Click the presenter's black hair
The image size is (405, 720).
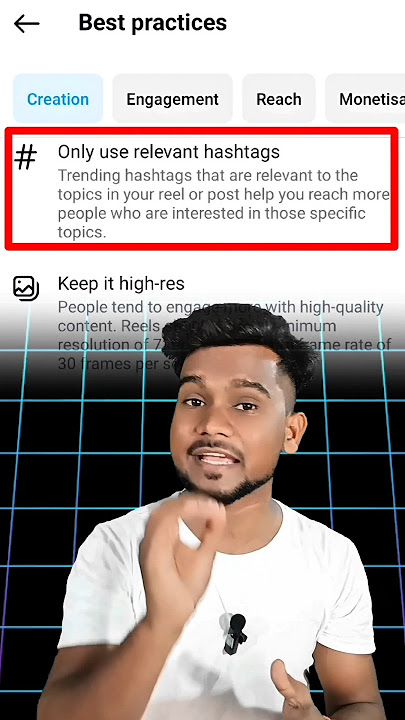coord(239,338)
